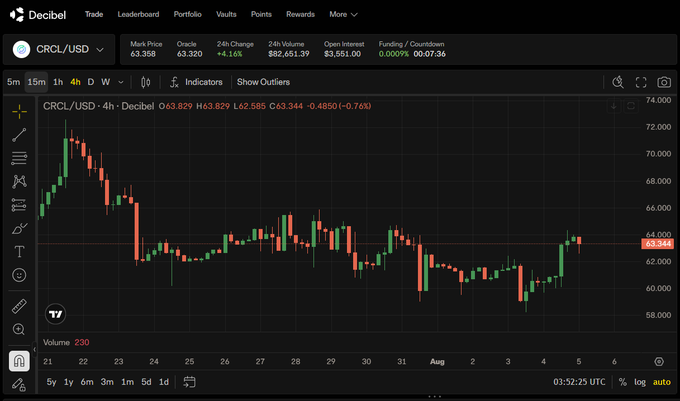Viewport: 680px width, 401px height.
Task: Select the ruler measure tool
Action: (x=19, y=306)
